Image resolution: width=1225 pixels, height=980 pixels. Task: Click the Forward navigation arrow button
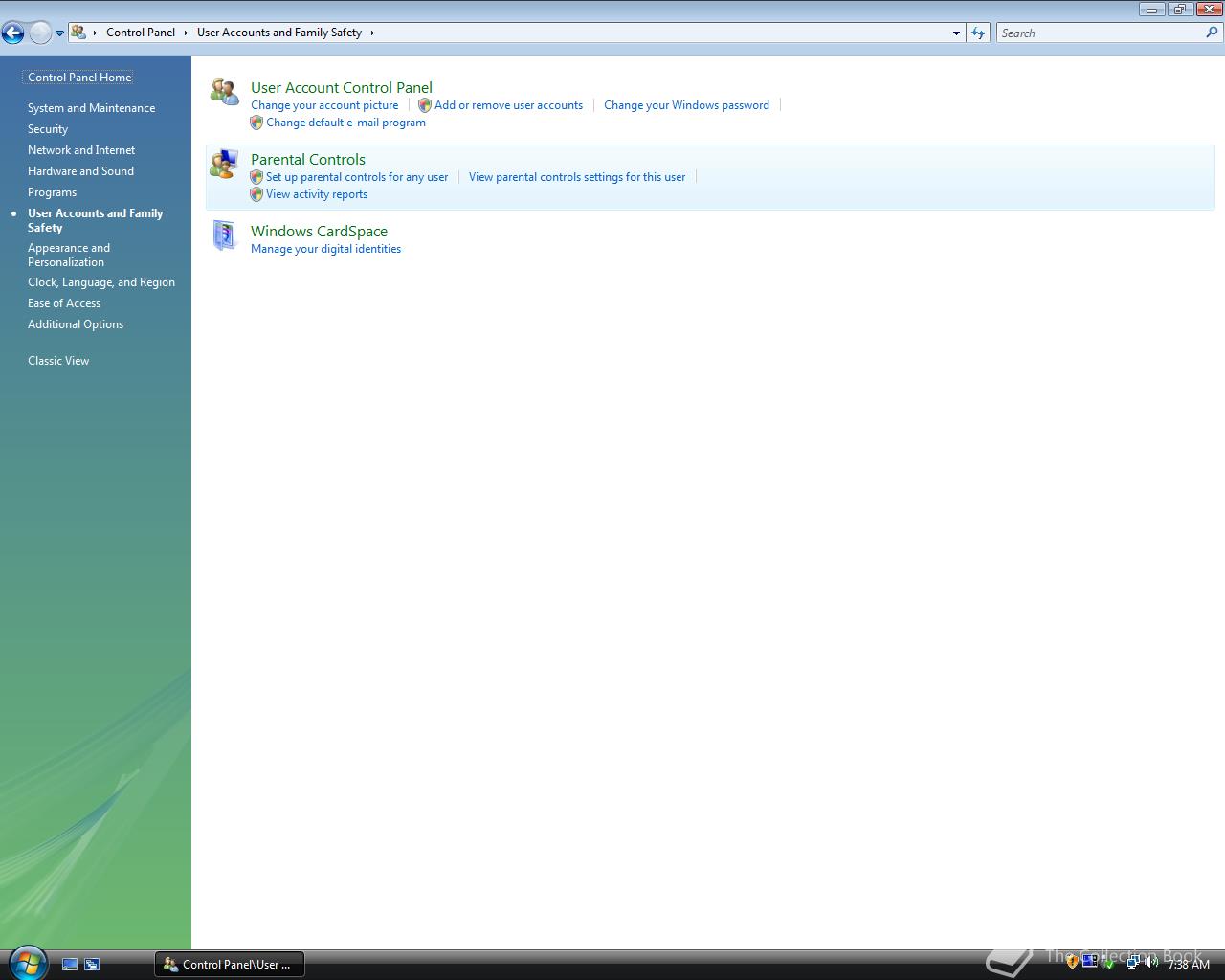pyautogui.click(x=39, y=33)
